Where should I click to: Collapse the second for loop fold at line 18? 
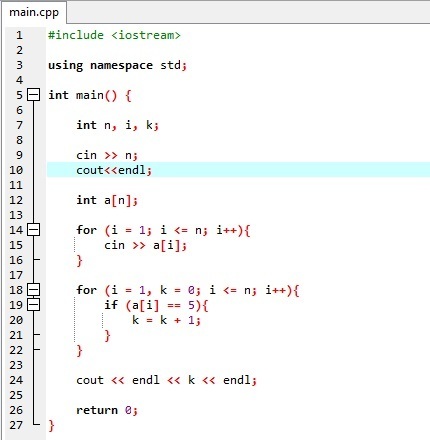33,289
